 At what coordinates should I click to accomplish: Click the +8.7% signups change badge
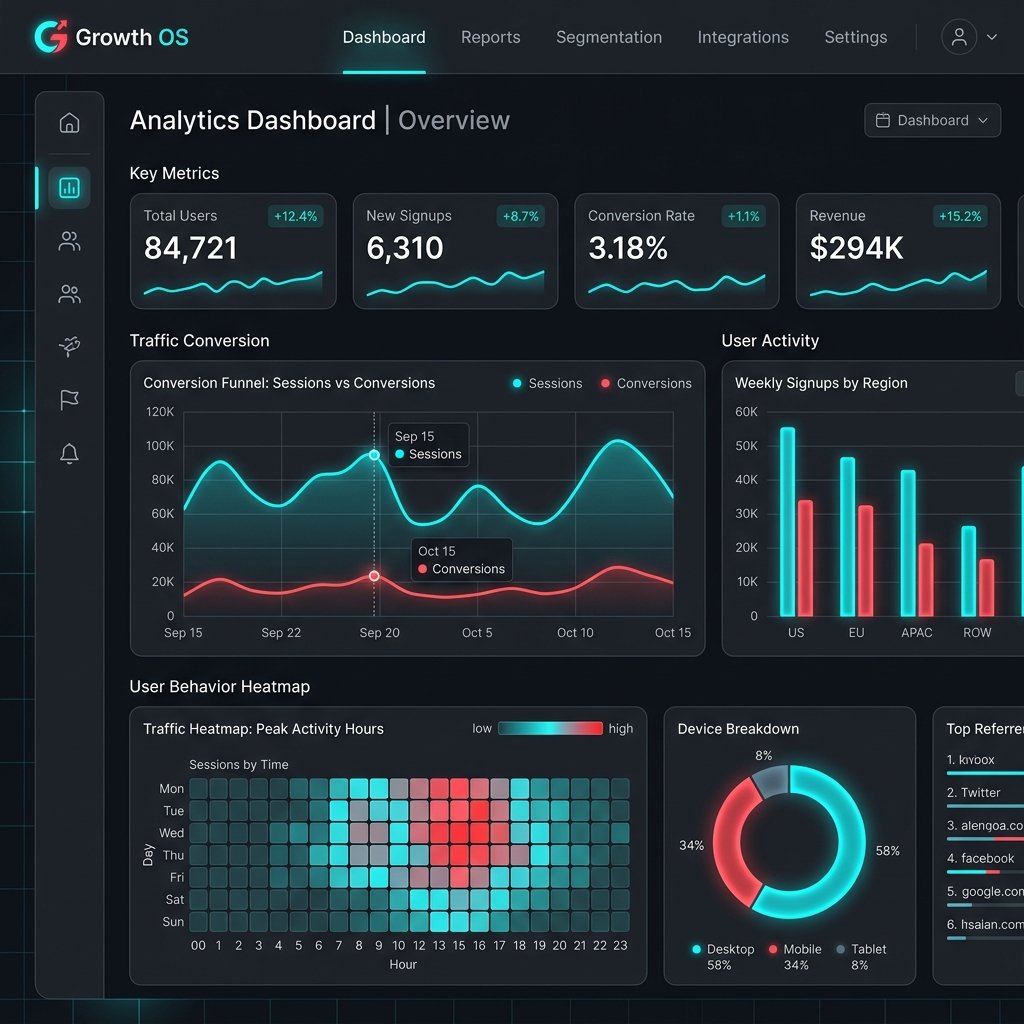tap(520, 216)
